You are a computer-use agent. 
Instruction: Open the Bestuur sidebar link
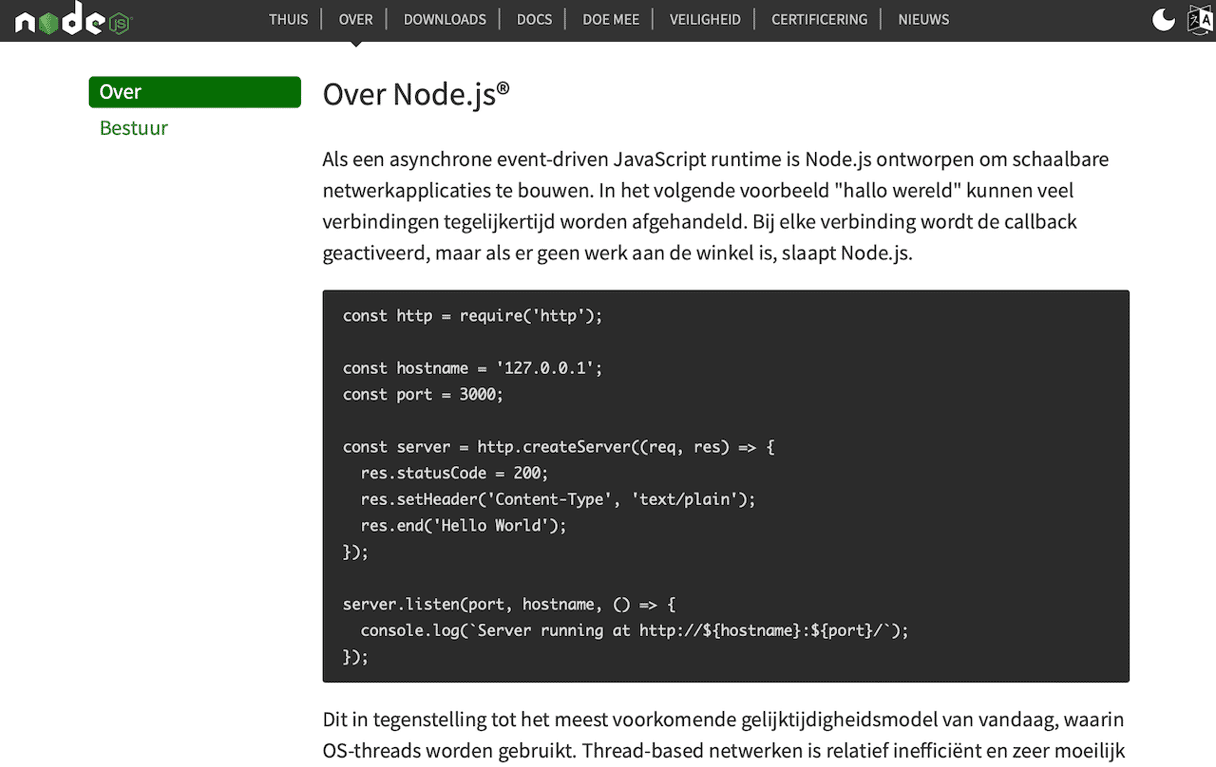click(x=134, y=128)
